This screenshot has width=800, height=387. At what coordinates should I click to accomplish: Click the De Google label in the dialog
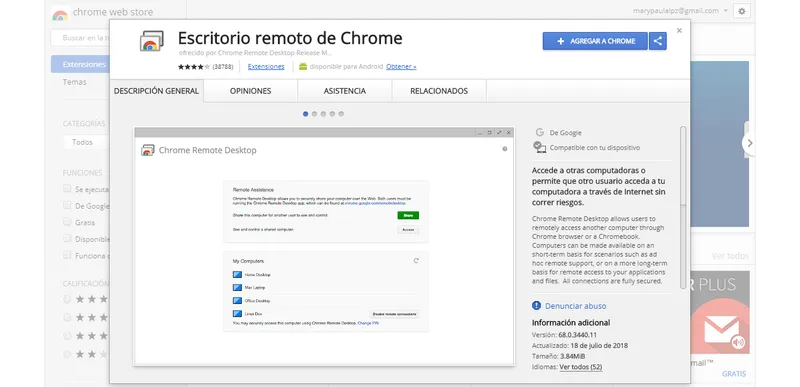565,133
